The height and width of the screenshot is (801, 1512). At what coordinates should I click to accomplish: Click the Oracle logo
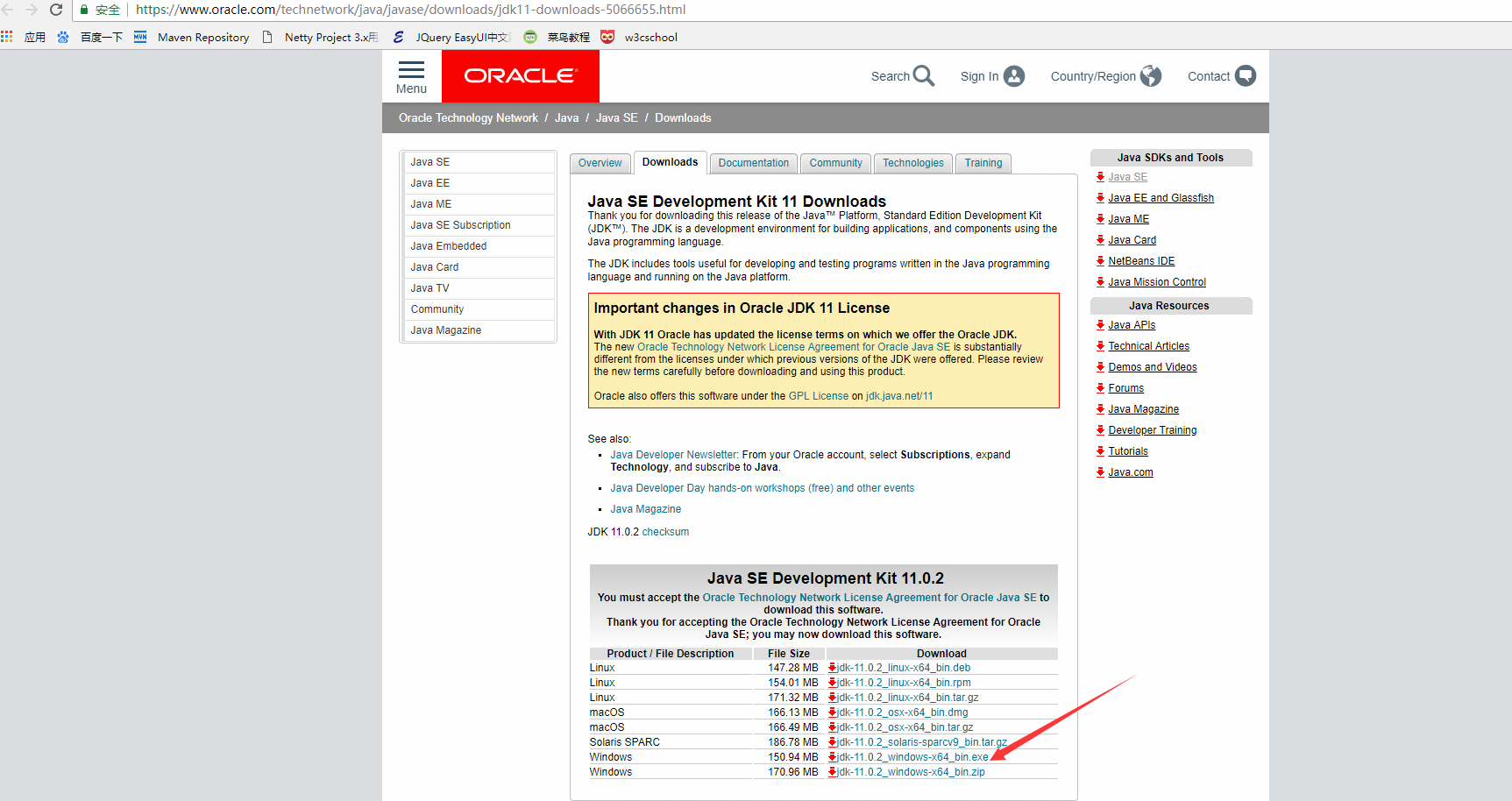pyautogui.click(x=520, y=76)
